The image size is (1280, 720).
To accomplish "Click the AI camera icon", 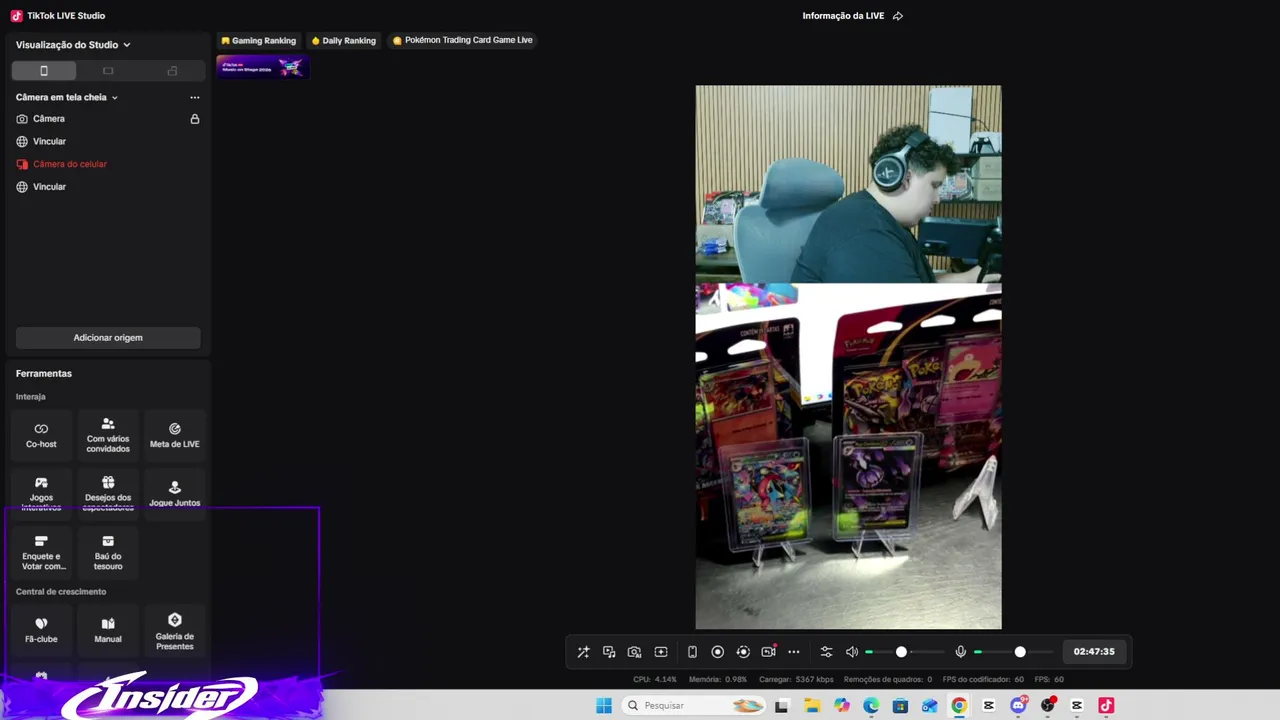I will click(x=634, y=652).
